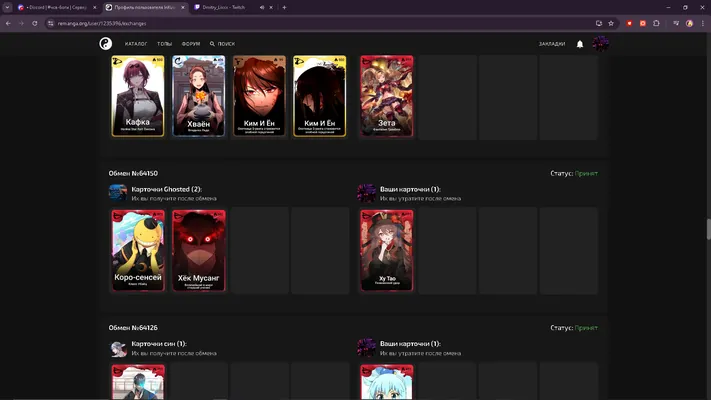The height and width of the screenshot is (400, 711).
Task: Open the user profile avatar in header
Action: pyautogui.click(x=600, y=44)
